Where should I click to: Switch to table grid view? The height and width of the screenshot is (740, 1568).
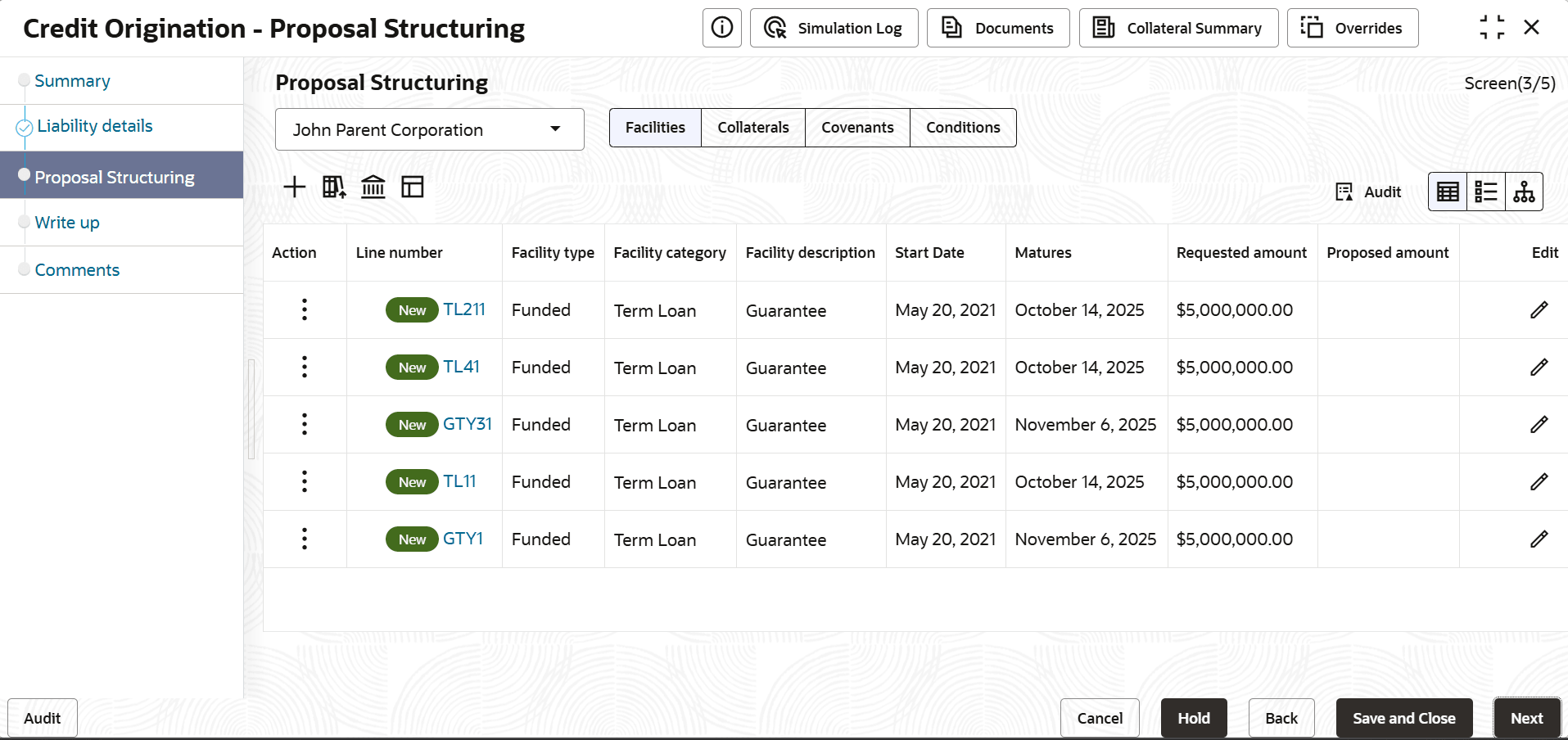(1448, 192)
